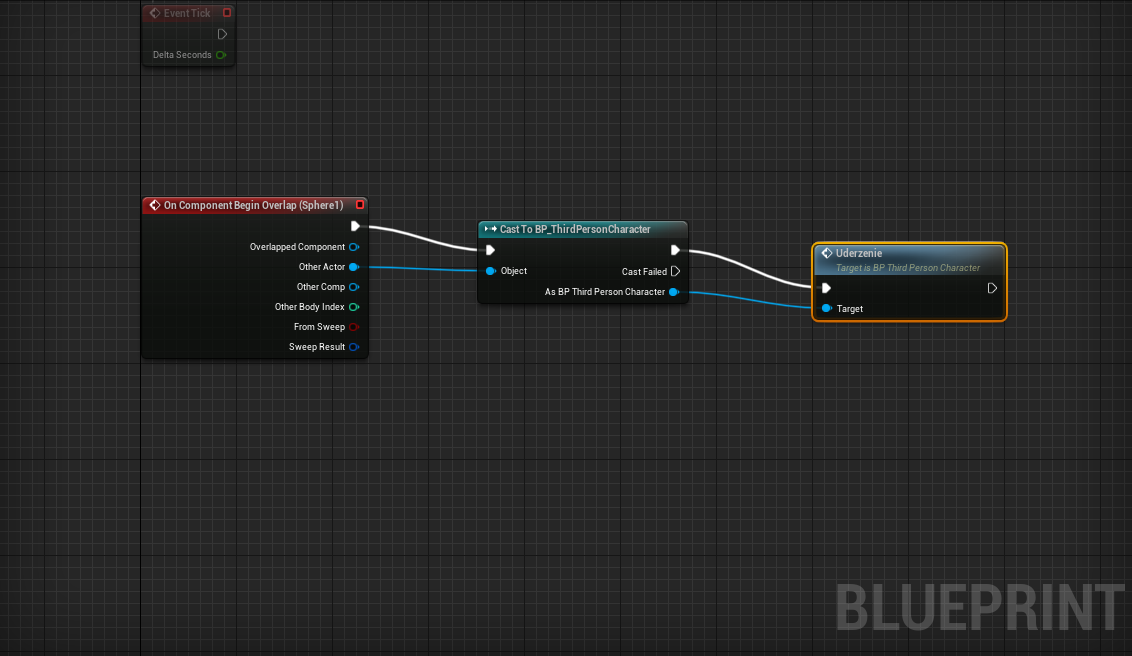1132x656 pixels.
Task: Click the delegate pin on the Begin Overlap node
Action: pos(360,205)
